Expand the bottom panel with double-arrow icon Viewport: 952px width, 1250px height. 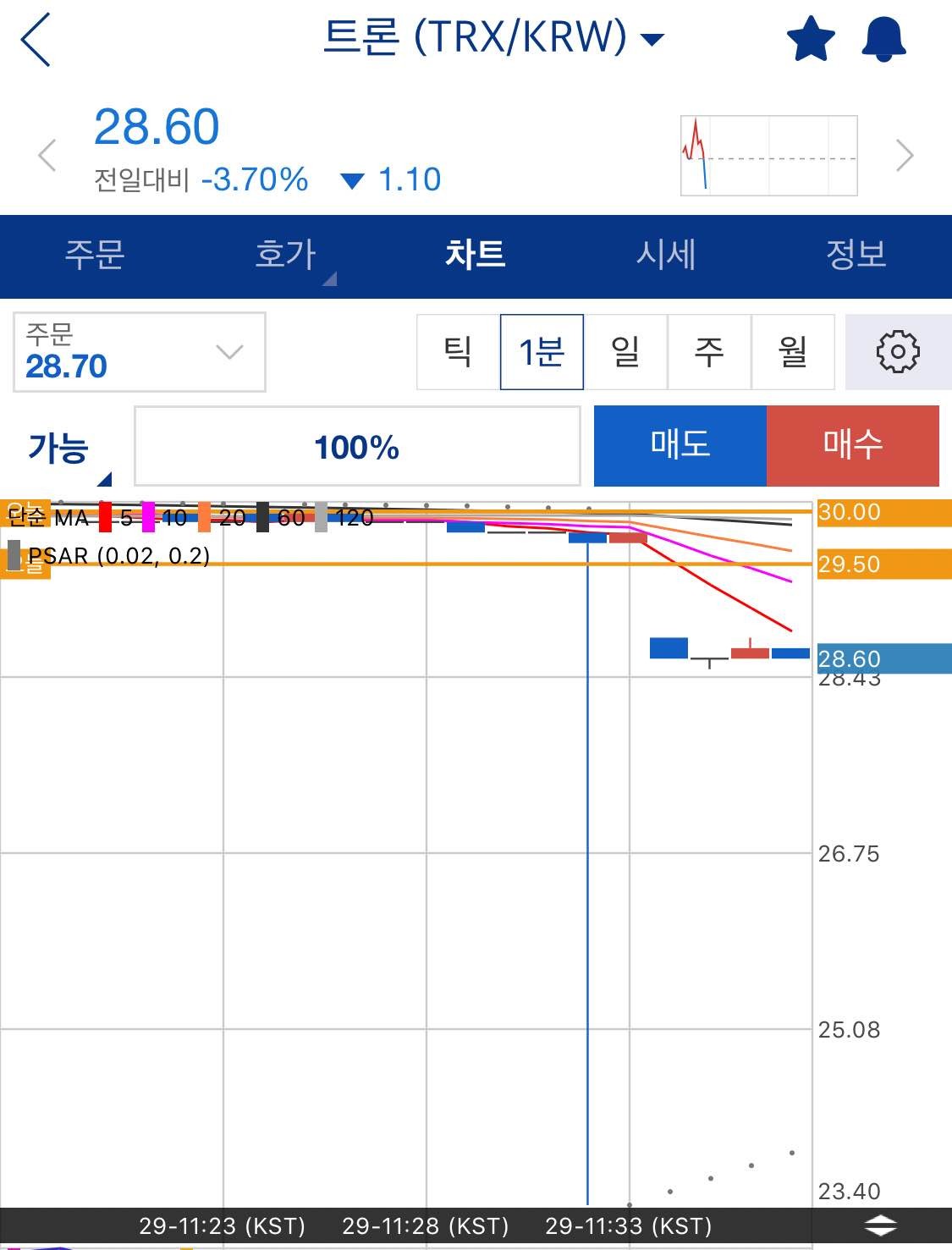click(881, 1225)
